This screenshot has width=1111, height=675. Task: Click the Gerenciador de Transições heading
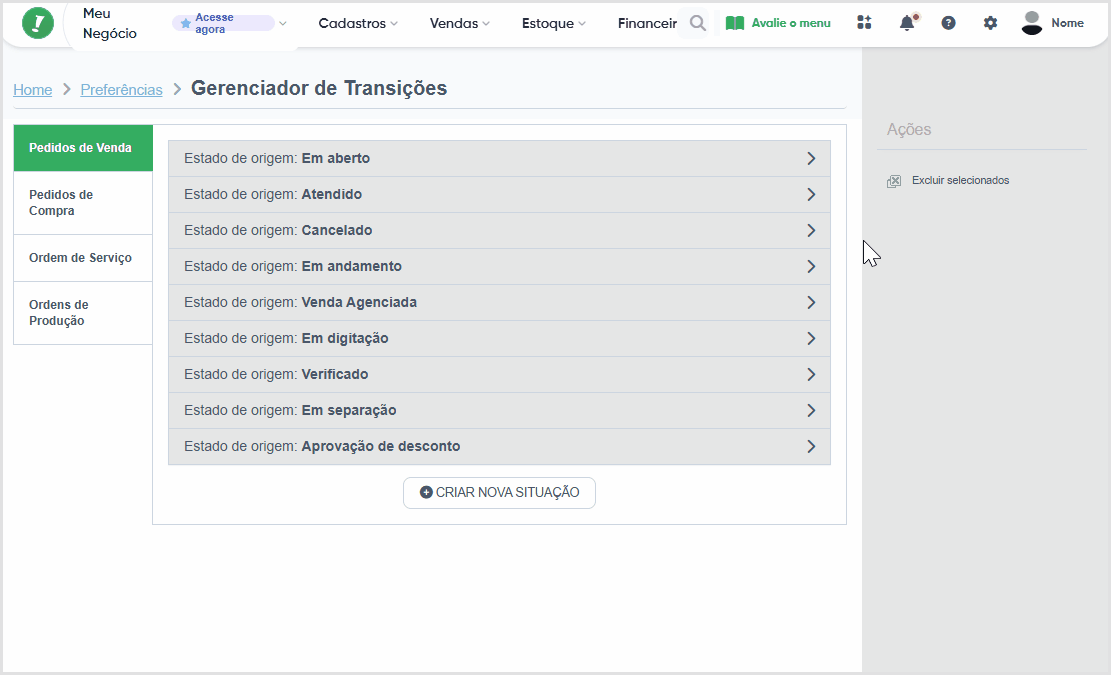tap(319, 89)
